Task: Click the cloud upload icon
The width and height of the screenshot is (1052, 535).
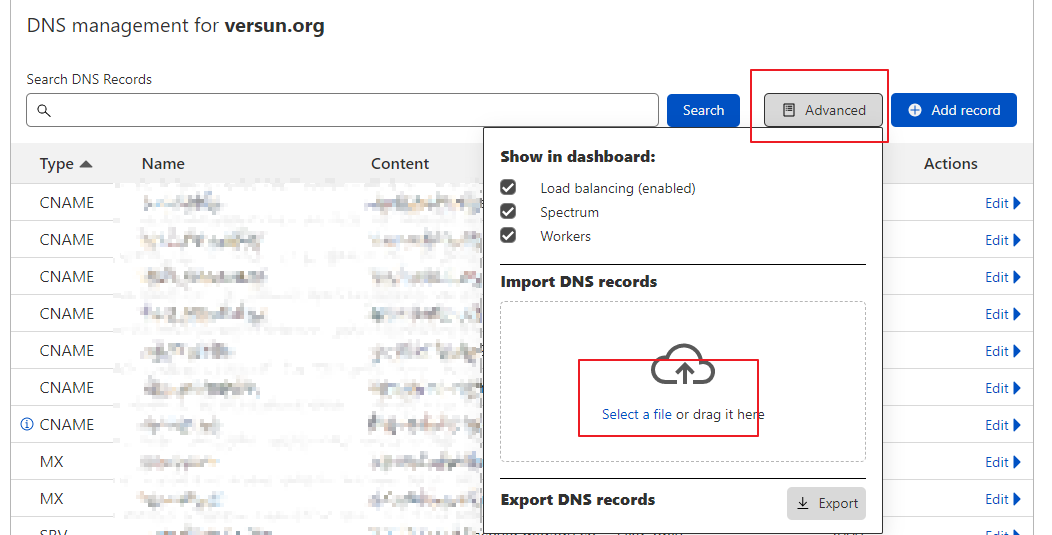Action: click(x=683, y=368)
